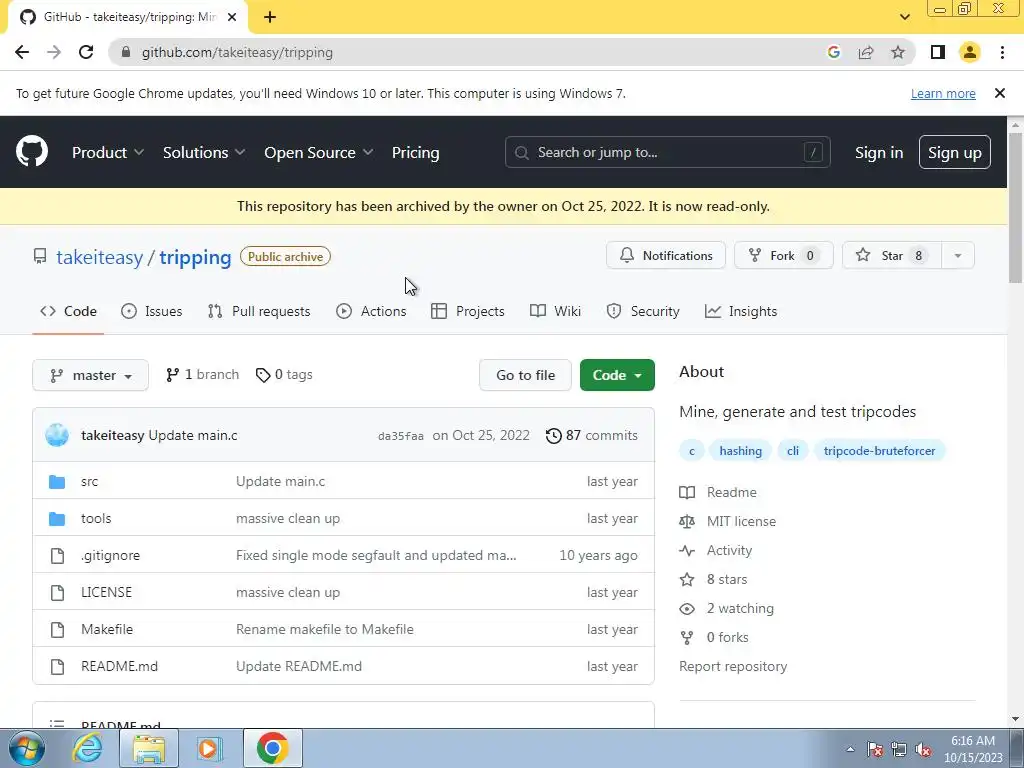This screenshot has height=768, width=1024.
Task: Click the tools folder icon
Action: pyautogui.click(x=57, y=519)
